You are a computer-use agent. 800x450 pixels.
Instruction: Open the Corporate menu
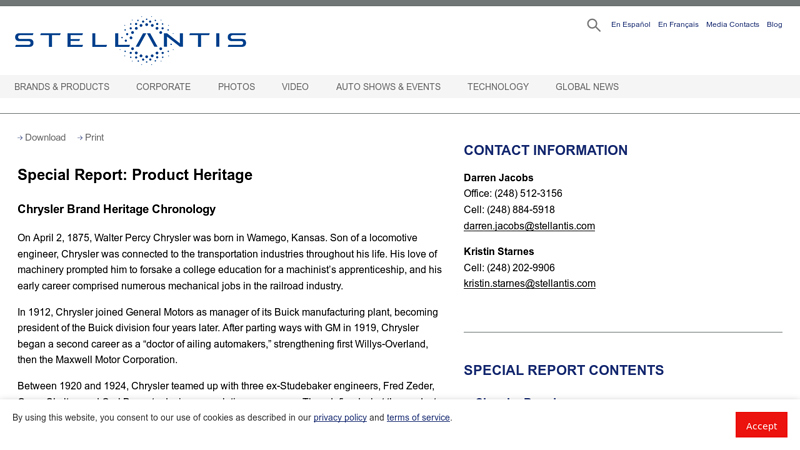point(163,87)
